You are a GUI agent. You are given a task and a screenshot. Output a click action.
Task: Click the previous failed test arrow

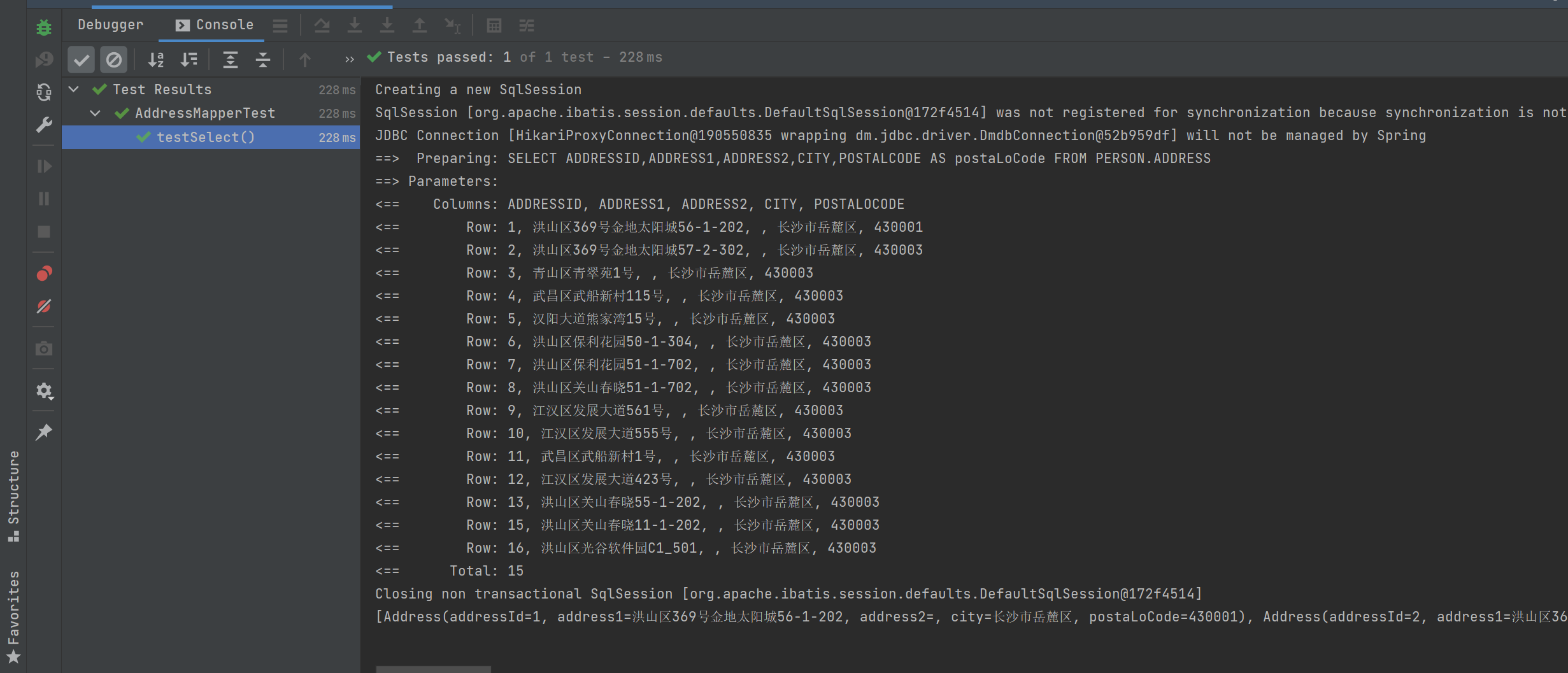pos(305,60)
